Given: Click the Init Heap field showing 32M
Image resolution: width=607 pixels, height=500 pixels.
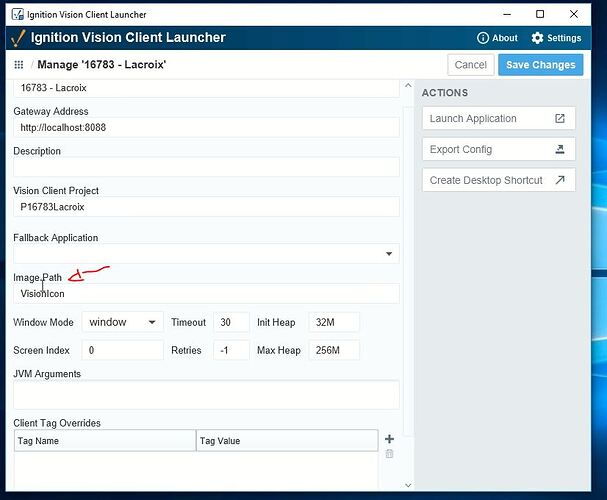Looking at the screenshot, I should 334,322.
